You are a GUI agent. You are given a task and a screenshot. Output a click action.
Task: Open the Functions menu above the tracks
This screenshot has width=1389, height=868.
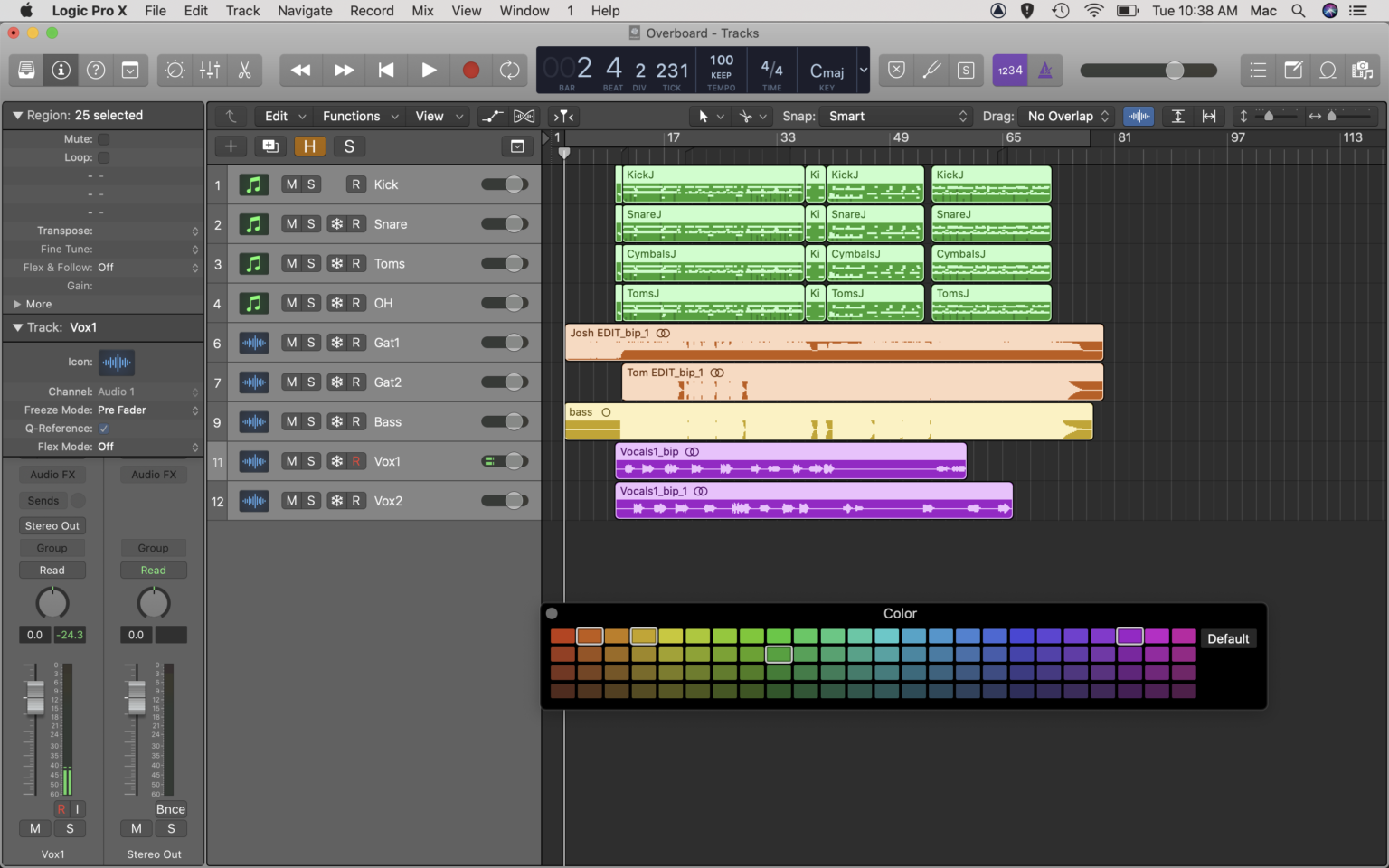[353, 116]
